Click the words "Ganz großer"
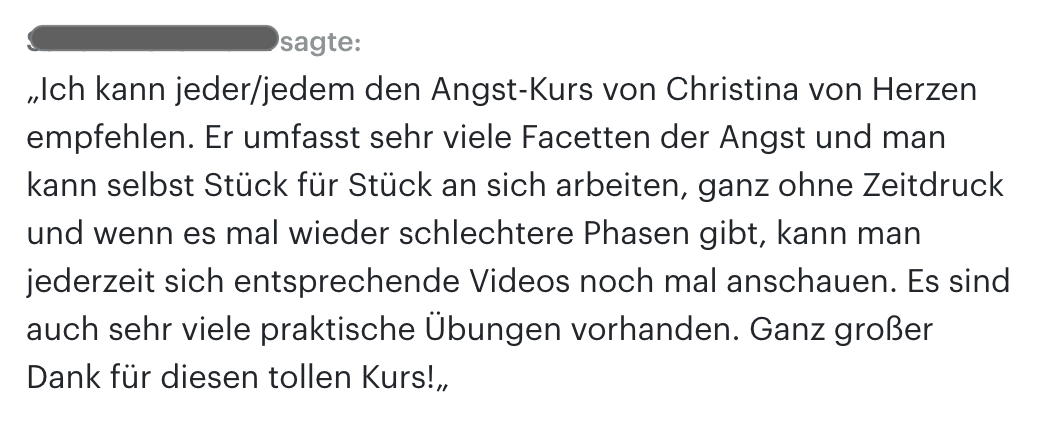This screenshot has height=432, width=1058. (841, 330)
